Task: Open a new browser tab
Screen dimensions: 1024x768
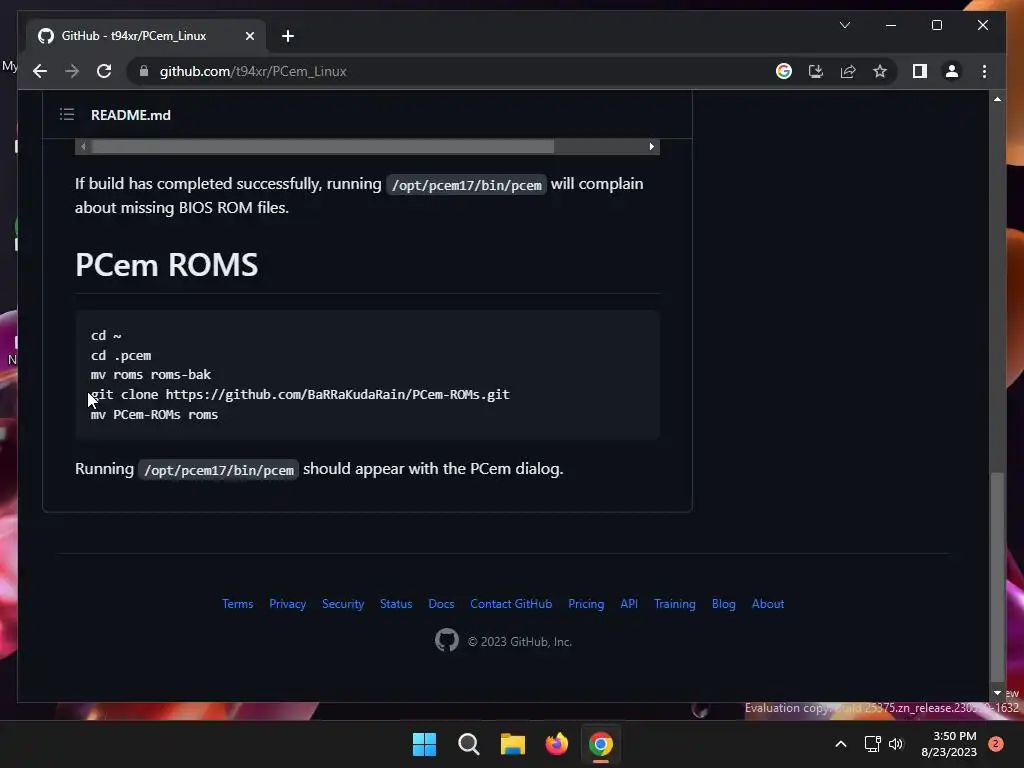Action: coord(288,36)
